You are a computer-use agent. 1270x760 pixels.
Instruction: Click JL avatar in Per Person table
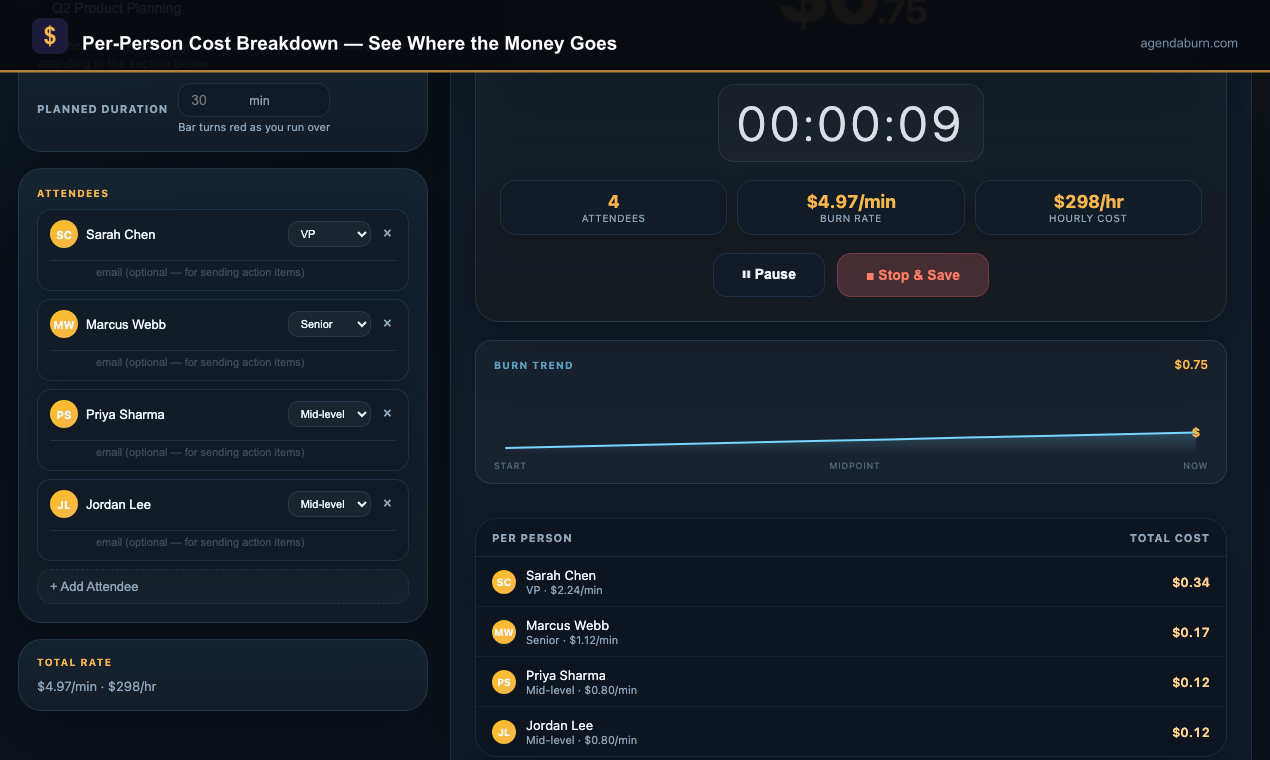coord(504,732)
